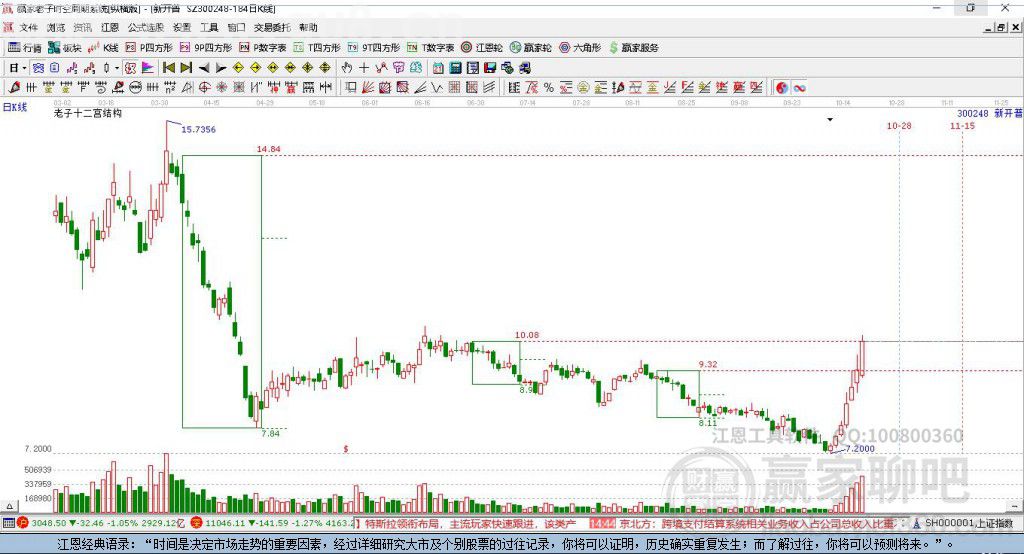
Task: Toggle the colorful flag icon
Action: click(x=148, y=68)
